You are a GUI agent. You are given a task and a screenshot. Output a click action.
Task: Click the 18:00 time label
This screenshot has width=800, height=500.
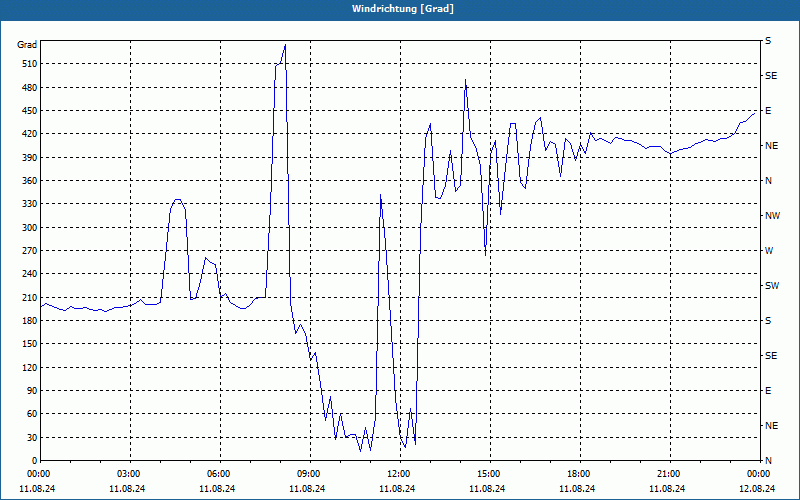pos(578,473)
